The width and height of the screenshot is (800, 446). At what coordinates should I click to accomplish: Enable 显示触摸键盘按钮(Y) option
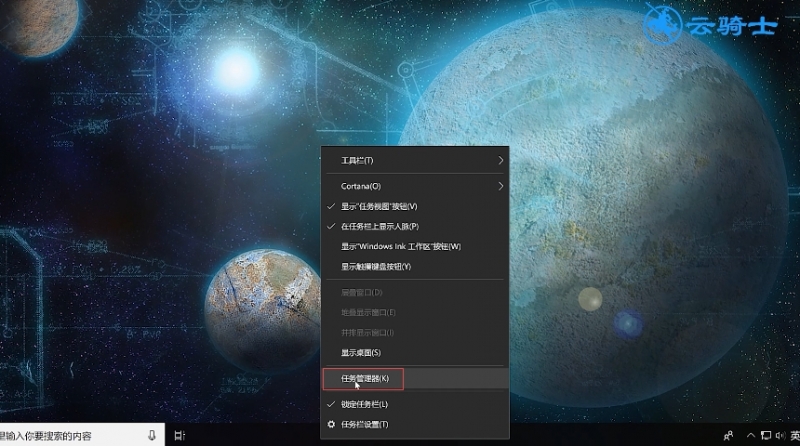coord(415,266)
